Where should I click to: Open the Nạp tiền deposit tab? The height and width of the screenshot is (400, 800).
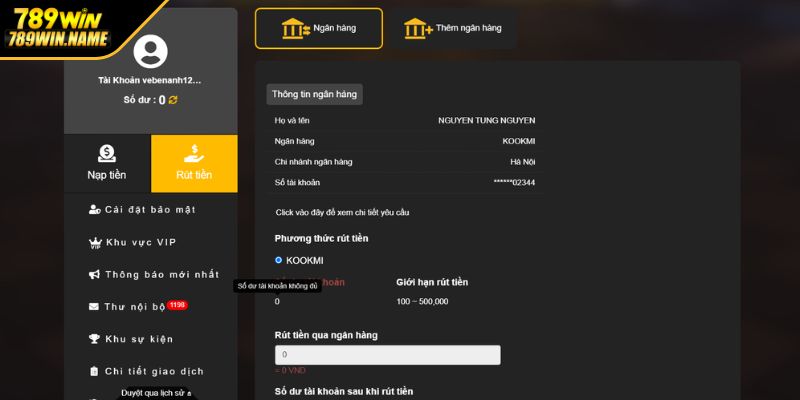click(107, 164)
